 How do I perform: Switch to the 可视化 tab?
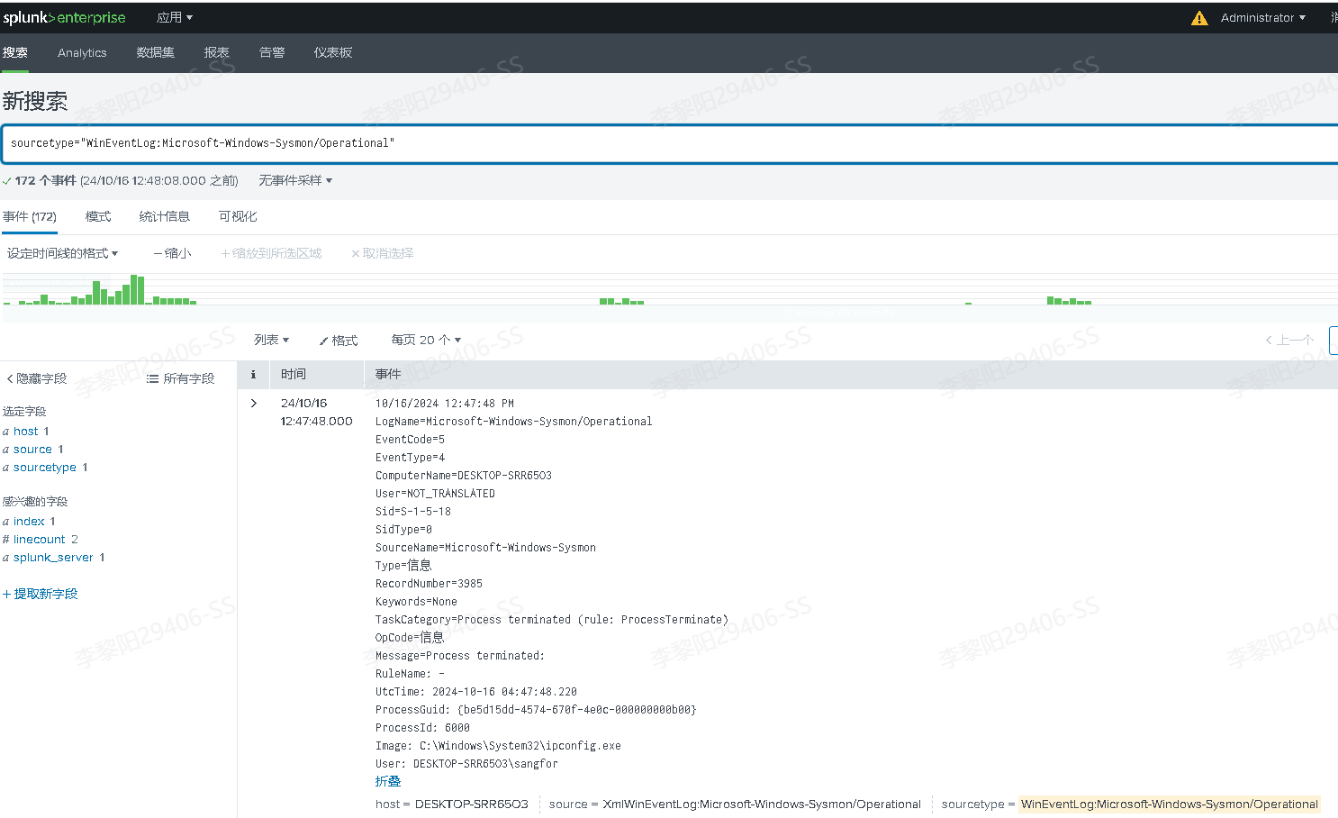click(237, 216)
